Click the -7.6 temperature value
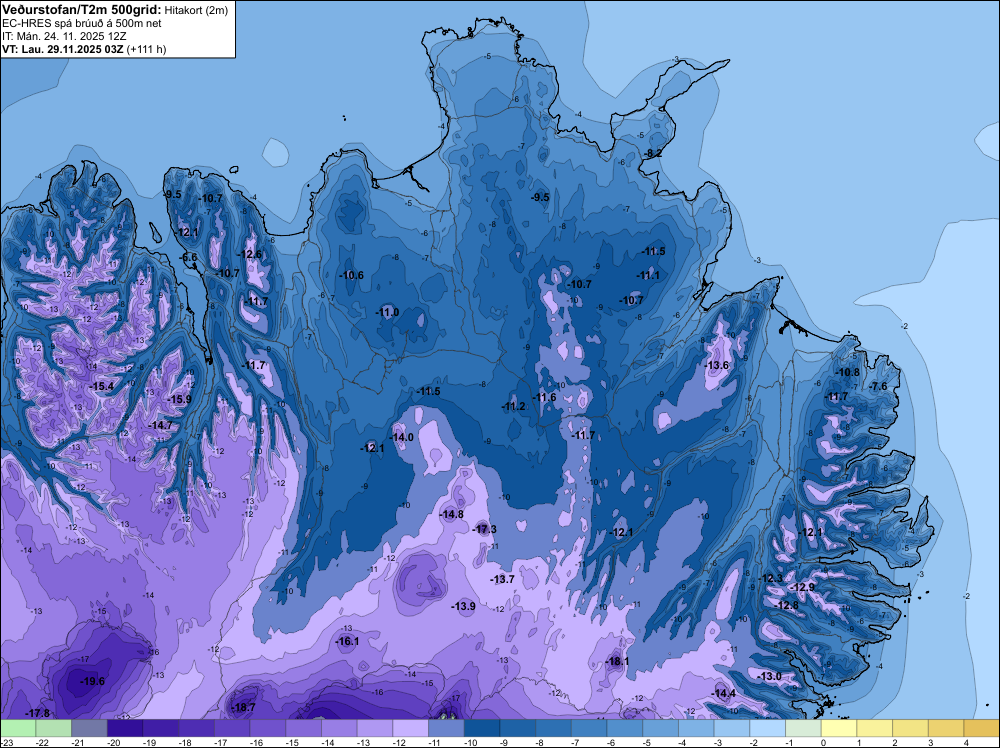 pos(878,386)
